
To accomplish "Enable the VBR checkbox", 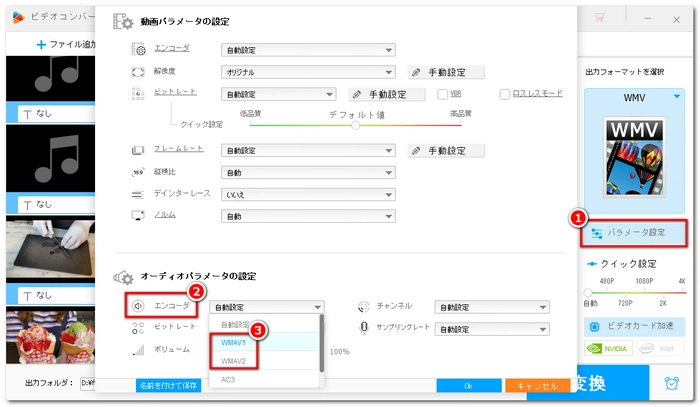I will pos(442,94).
